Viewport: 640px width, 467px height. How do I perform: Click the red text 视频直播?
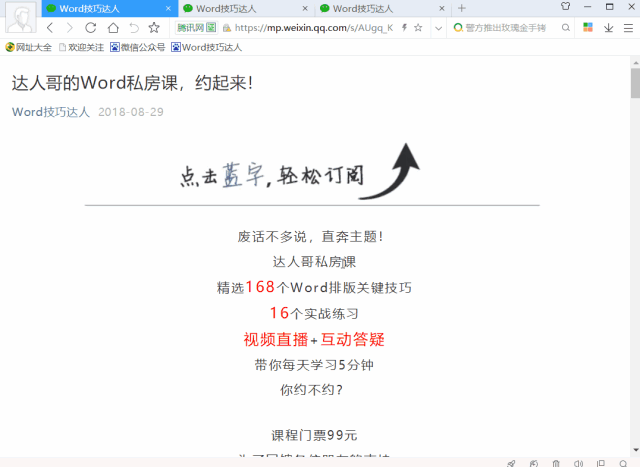click(276, 340)
